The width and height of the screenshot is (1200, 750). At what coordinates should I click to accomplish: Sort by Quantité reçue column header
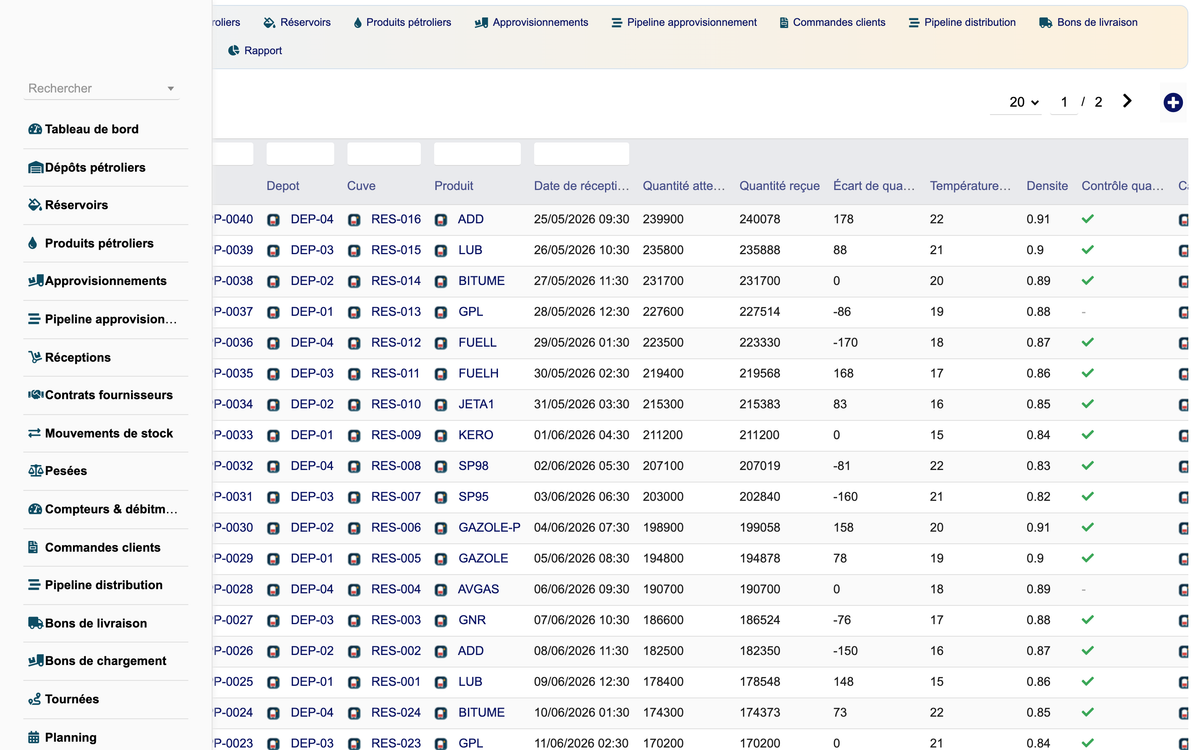click(779, 186)
